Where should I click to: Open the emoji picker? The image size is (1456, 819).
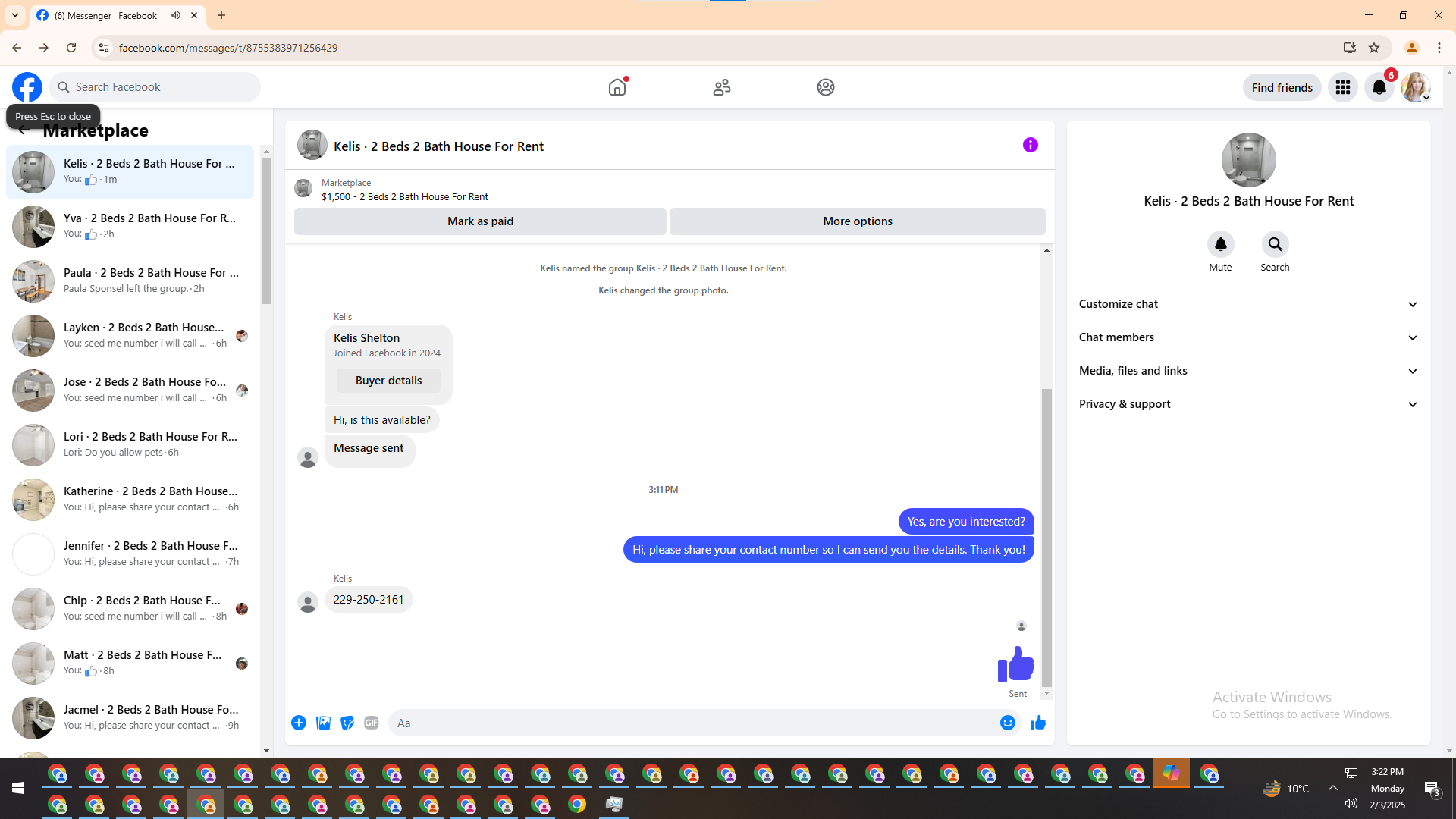[1008, 723]
